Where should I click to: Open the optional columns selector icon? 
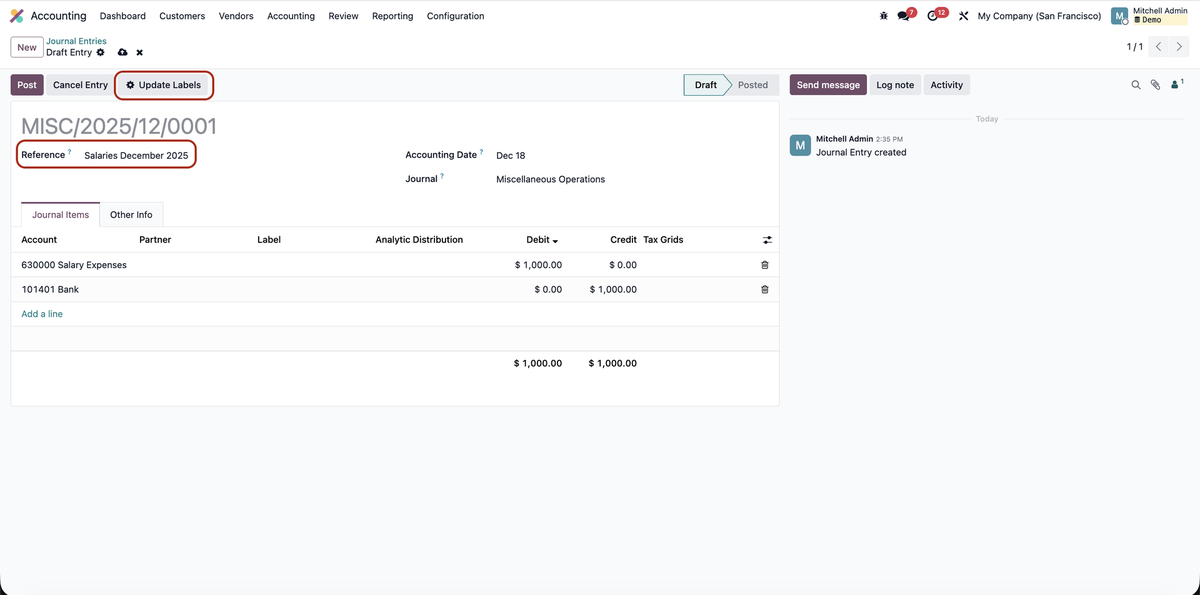(x=766, y=239)
